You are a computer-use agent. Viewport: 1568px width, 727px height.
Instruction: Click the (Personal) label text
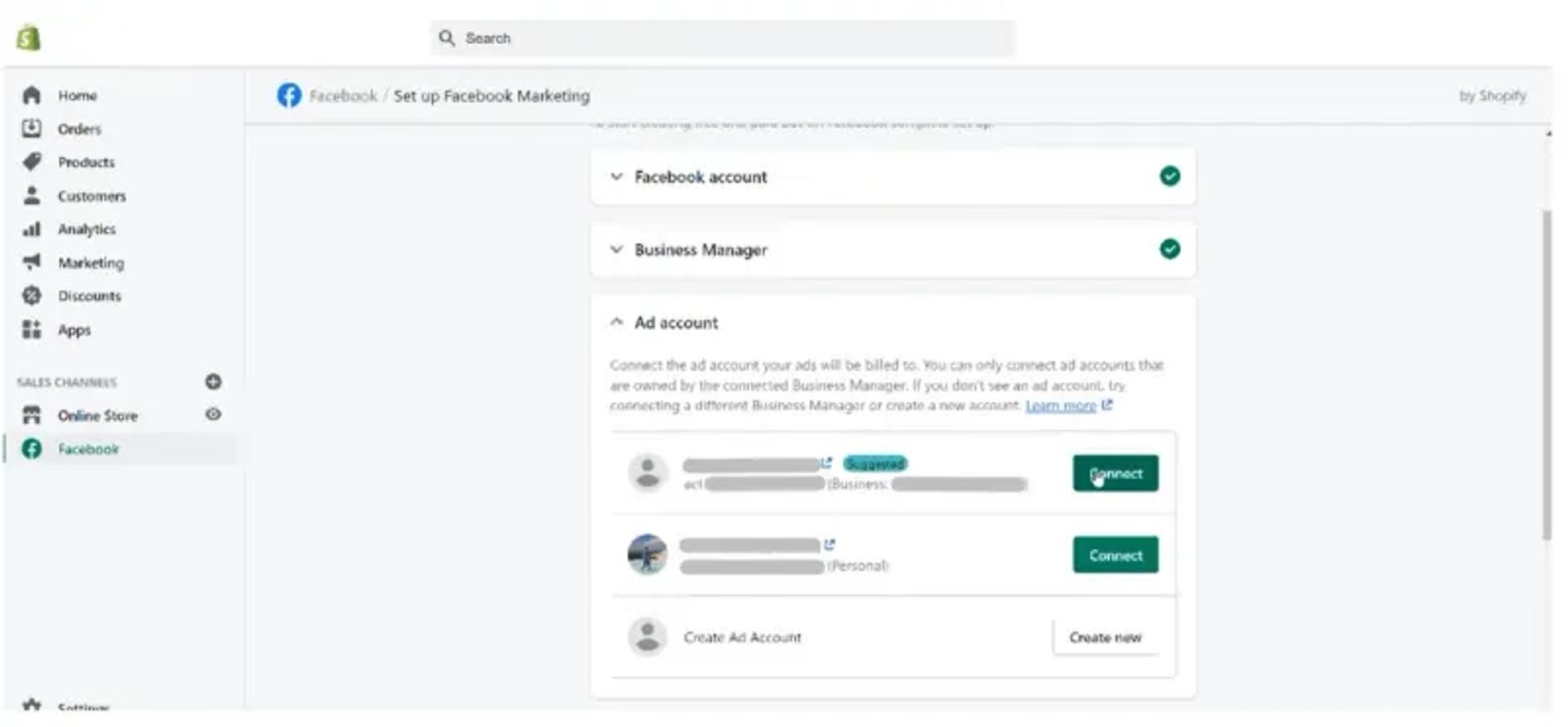(x=857, y=565)
